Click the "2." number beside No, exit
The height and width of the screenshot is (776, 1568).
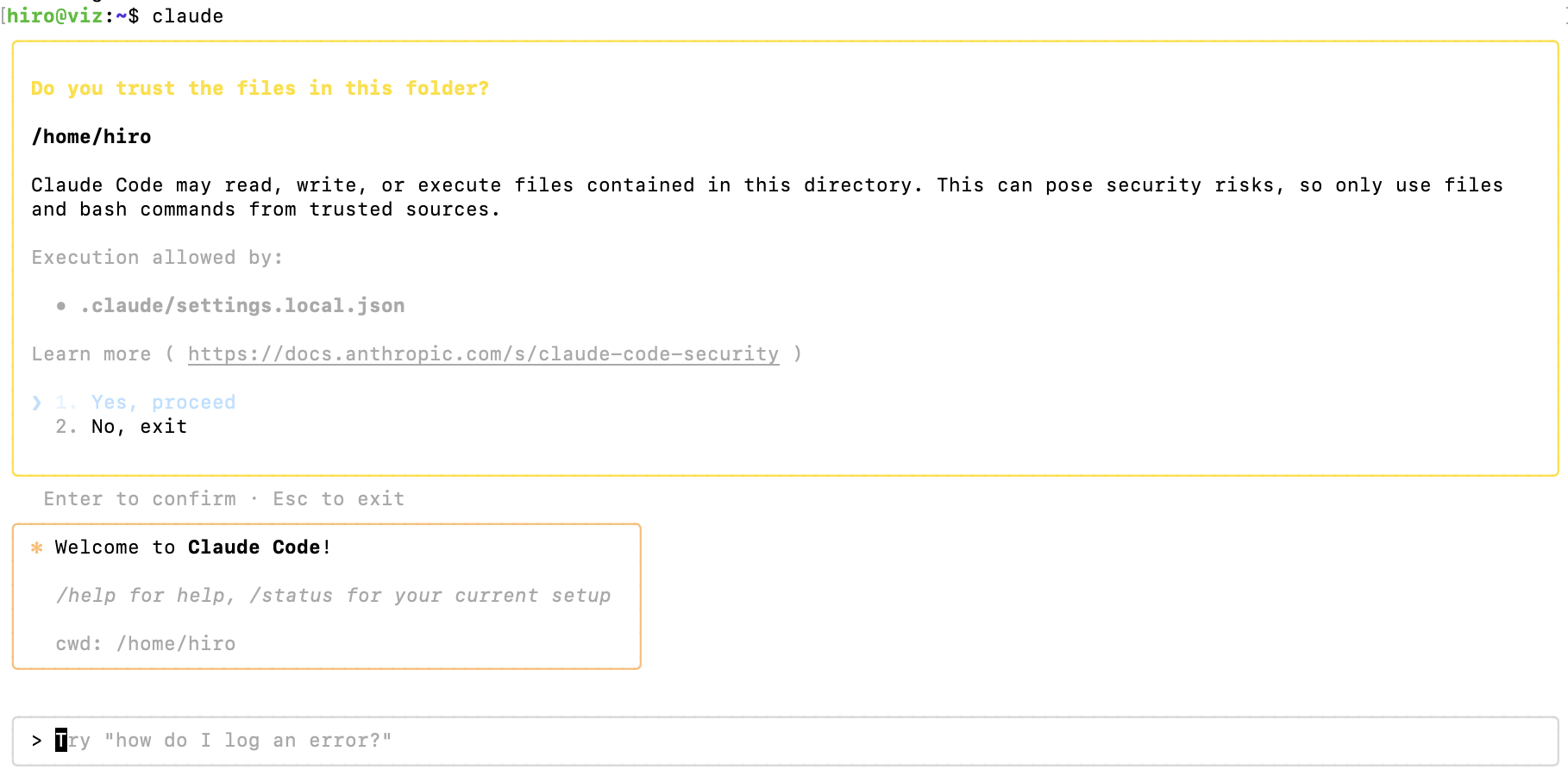[x=66, y=427]
